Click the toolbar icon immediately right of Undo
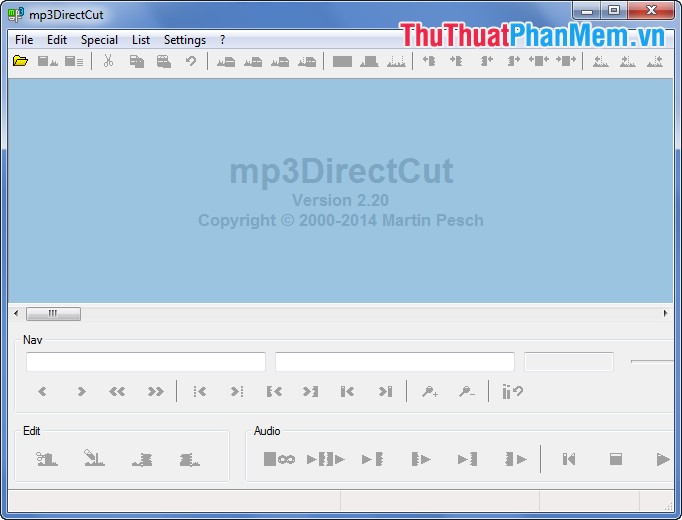 point(226,62)
